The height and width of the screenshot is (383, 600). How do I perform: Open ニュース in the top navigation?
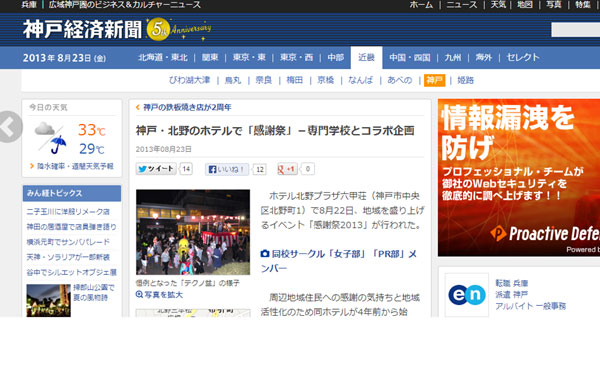pos(462,5)
